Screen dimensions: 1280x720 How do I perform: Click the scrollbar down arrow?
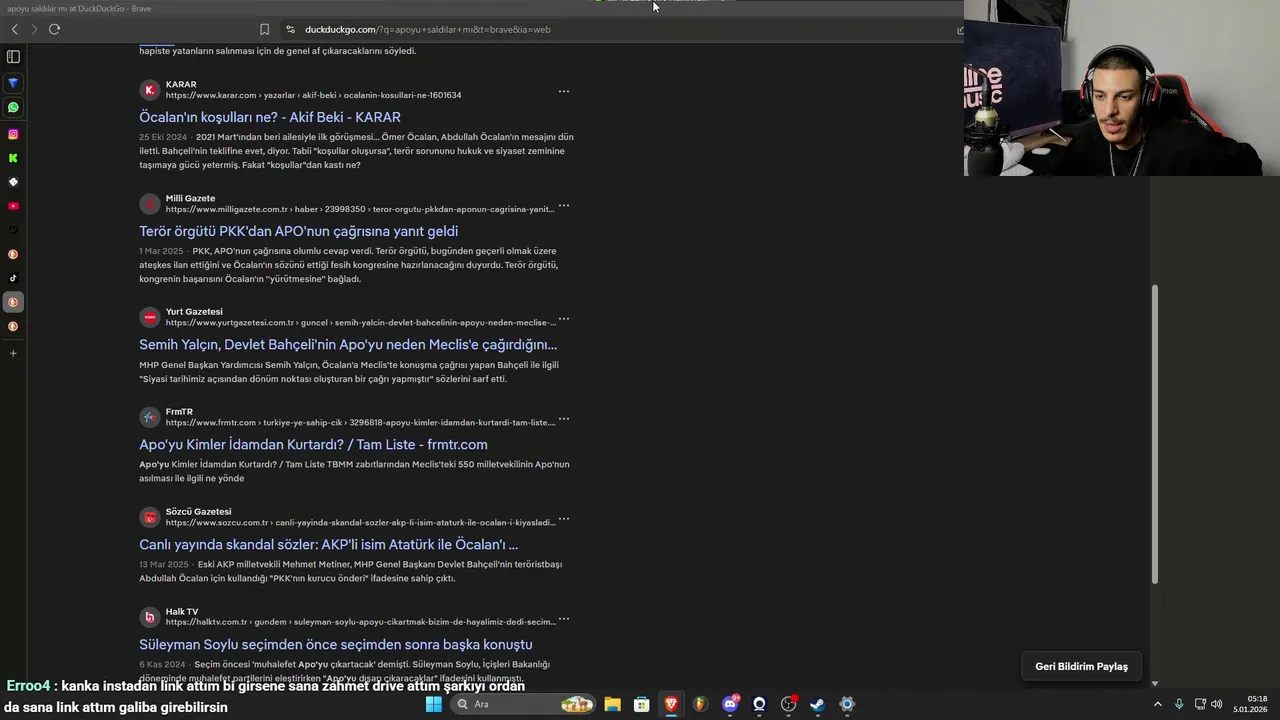(1155, 684)
